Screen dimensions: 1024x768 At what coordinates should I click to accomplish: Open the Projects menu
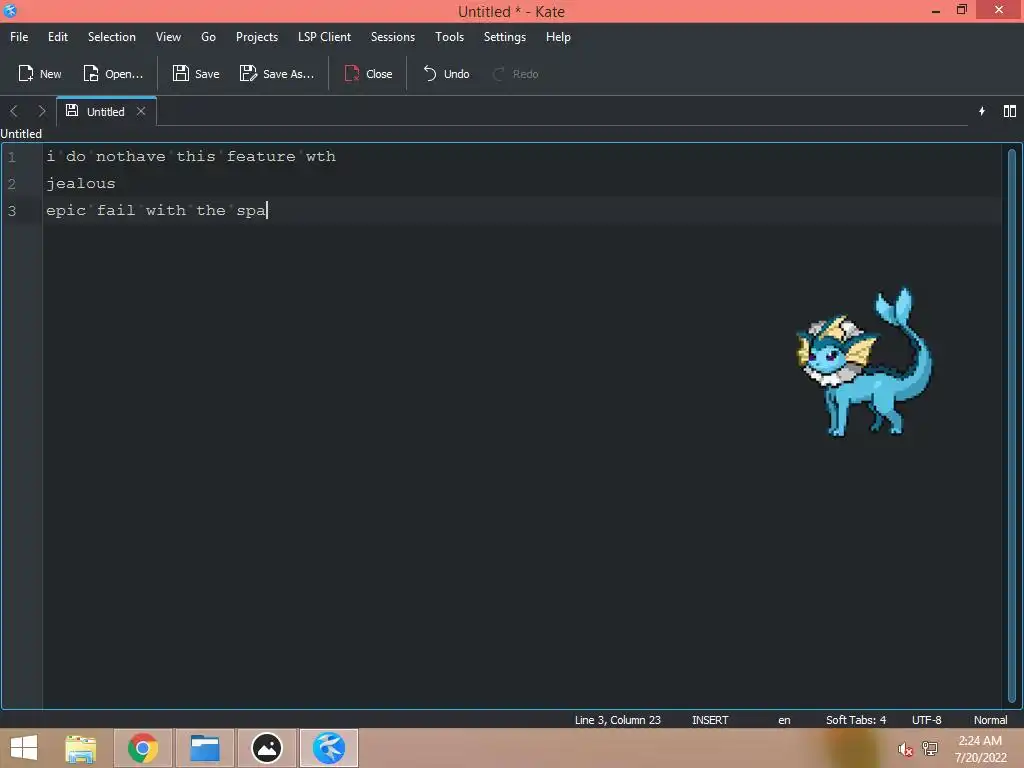[x=257, y=37]
